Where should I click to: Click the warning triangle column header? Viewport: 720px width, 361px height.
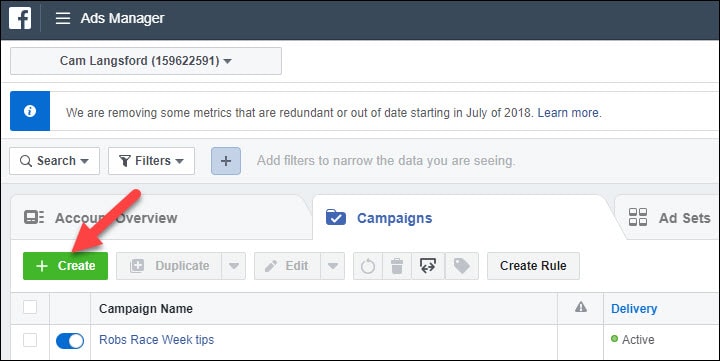581,307
